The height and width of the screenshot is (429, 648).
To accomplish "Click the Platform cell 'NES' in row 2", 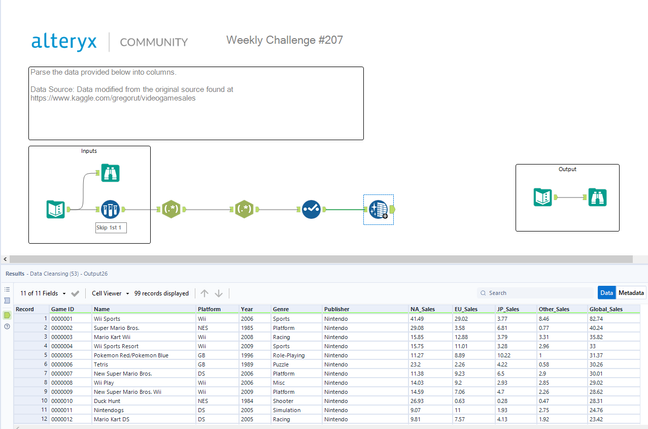I will [217, 328].
